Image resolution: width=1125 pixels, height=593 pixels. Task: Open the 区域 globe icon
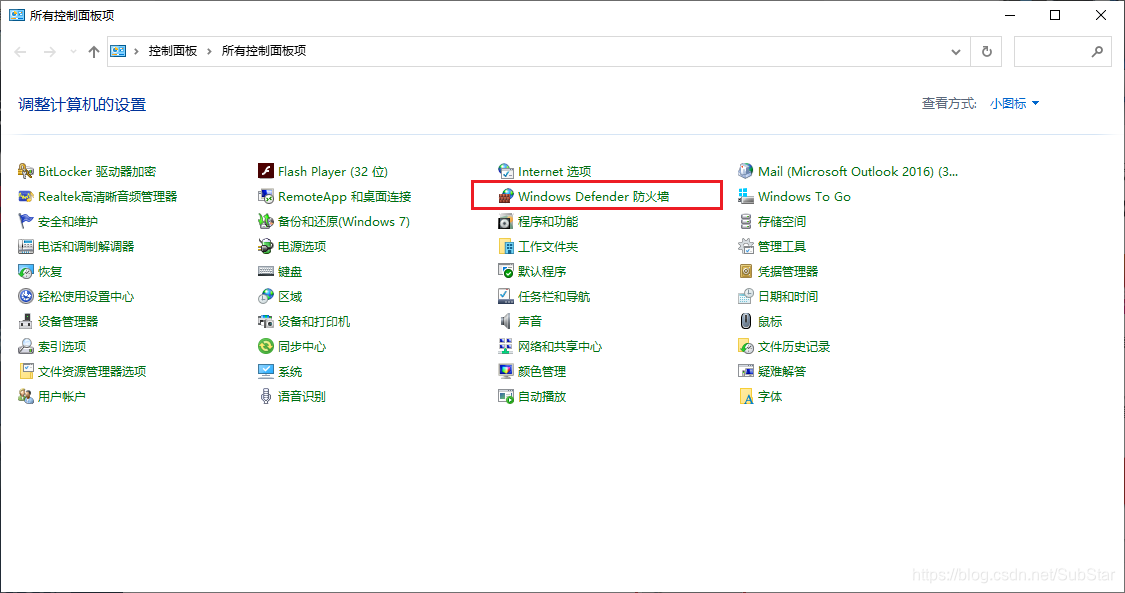coord(266,296)
